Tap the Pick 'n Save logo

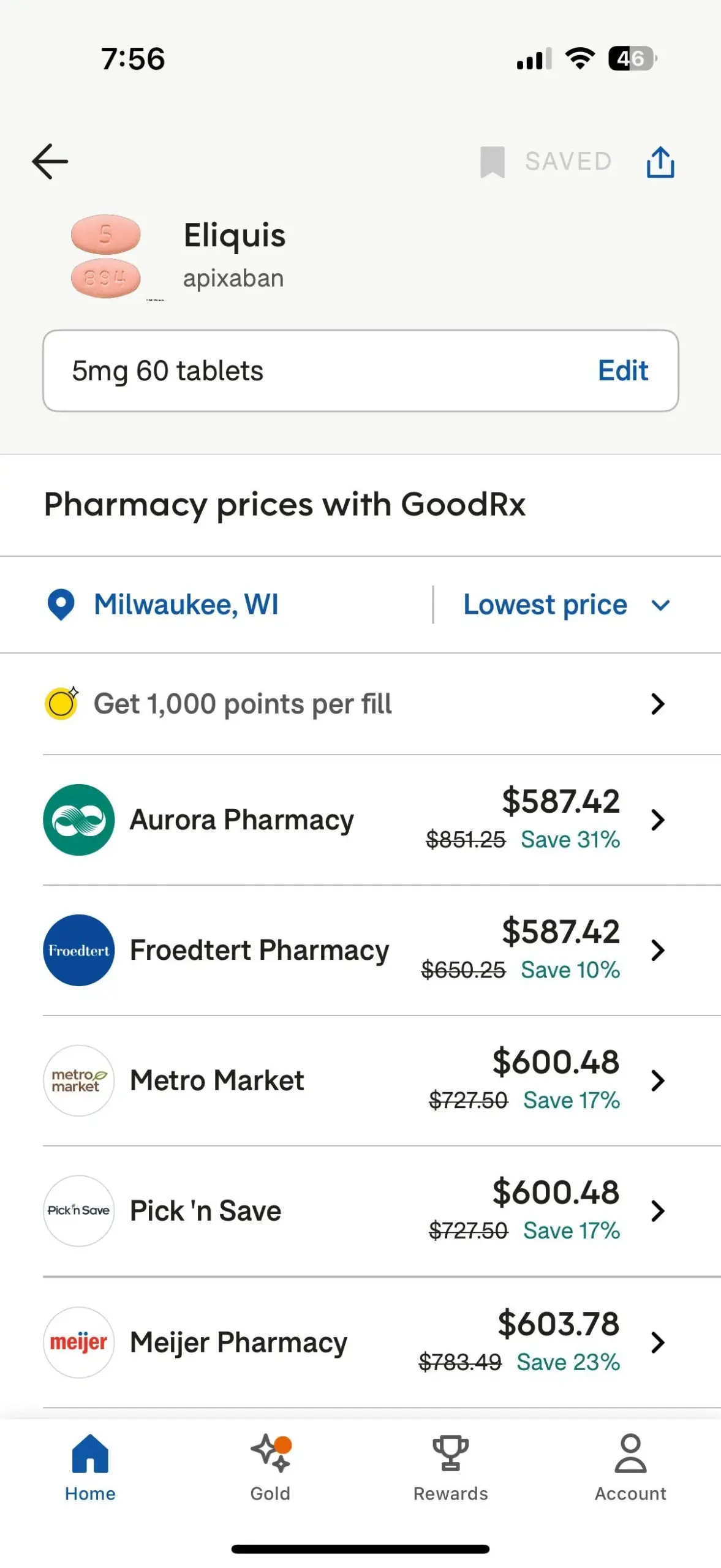click(79, 1210)
